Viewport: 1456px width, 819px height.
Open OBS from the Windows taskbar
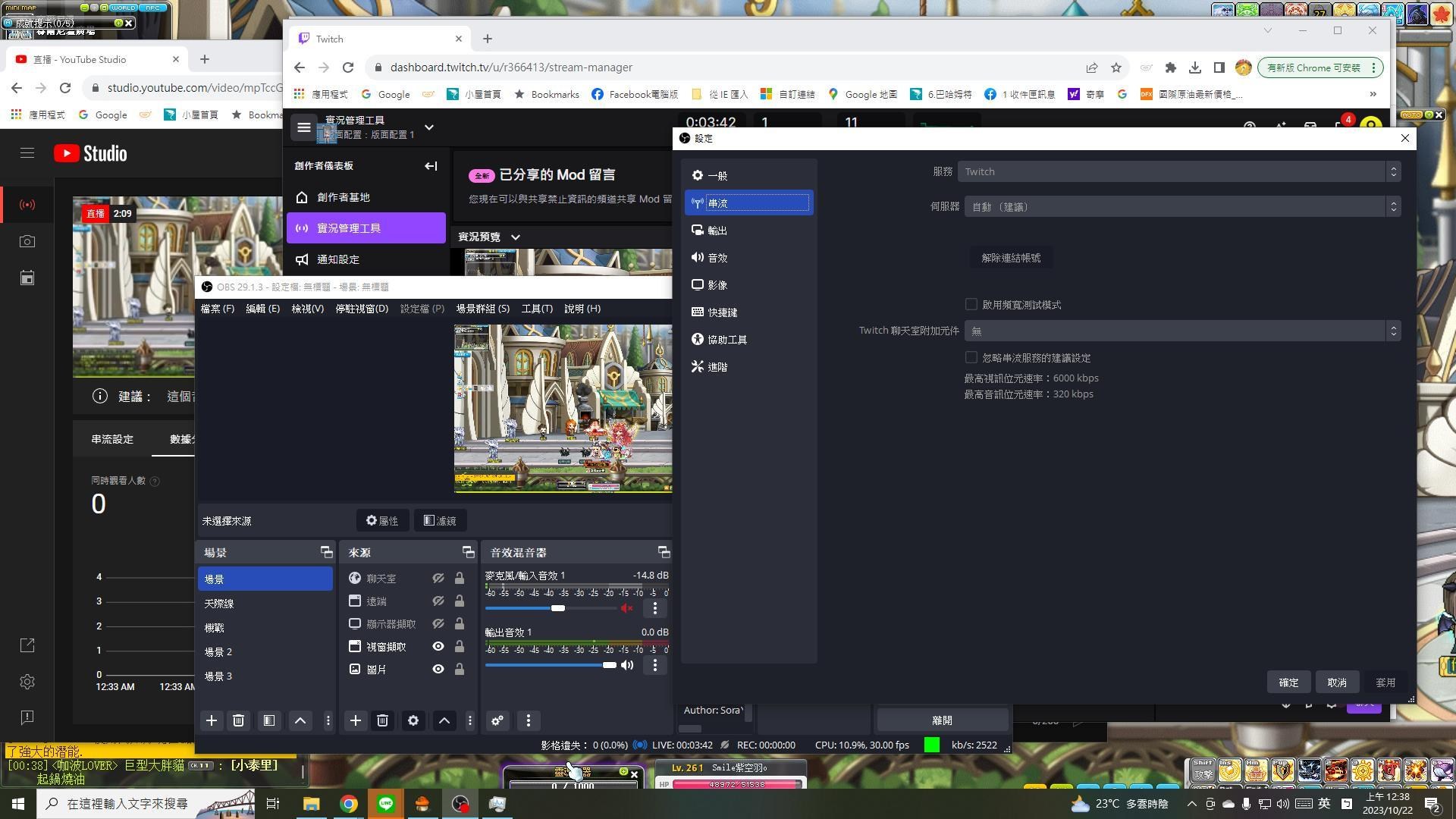pyautogui.click(x=460, y=803)
